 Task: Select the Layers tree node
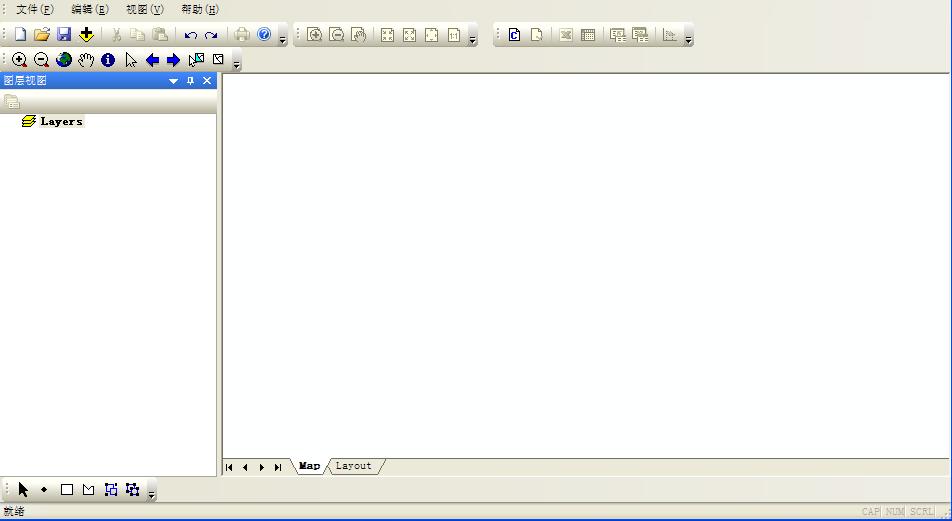pyautogui.click(x=61, y=121)
